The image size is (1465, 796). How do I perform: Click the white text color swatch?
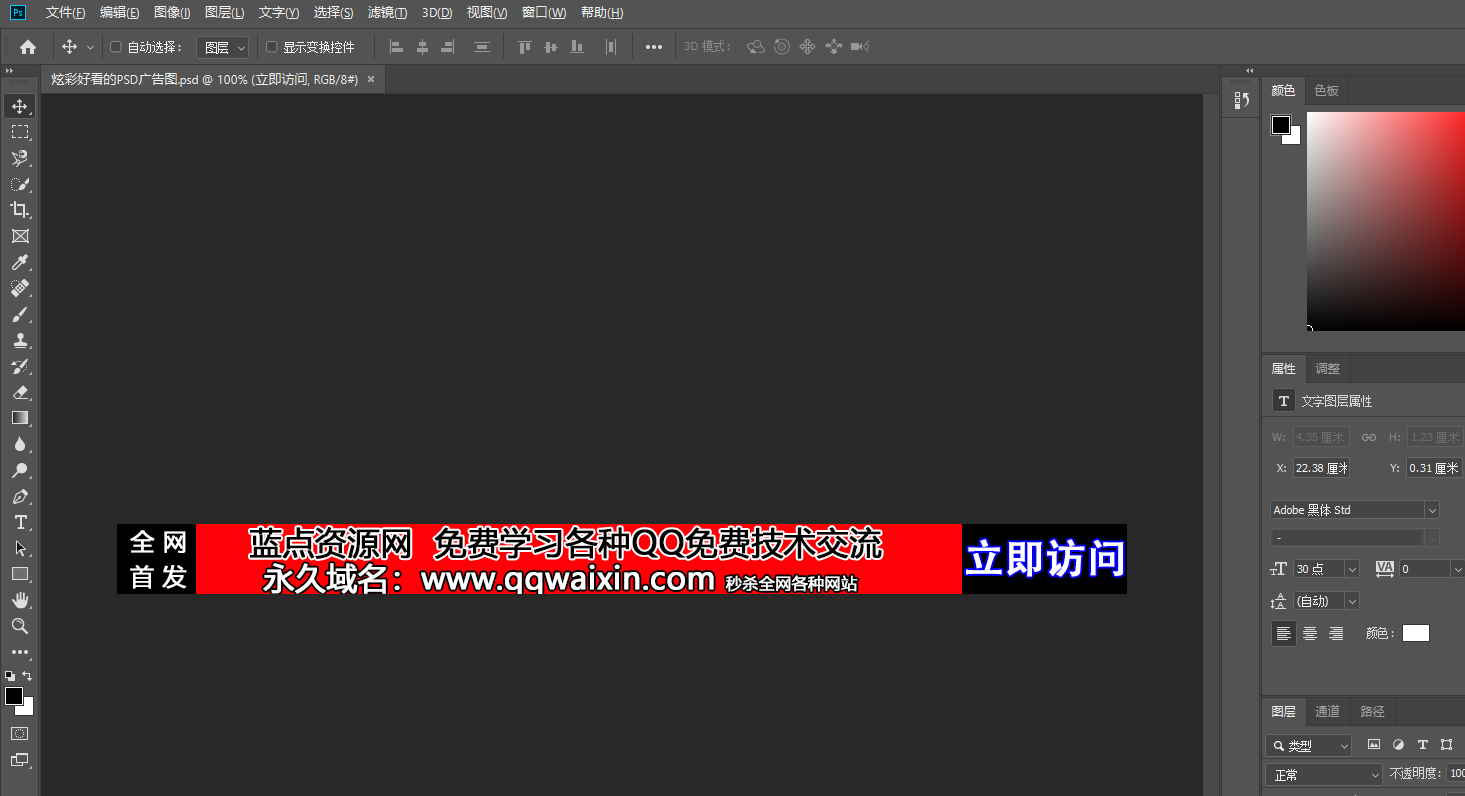coord(1415,633)
